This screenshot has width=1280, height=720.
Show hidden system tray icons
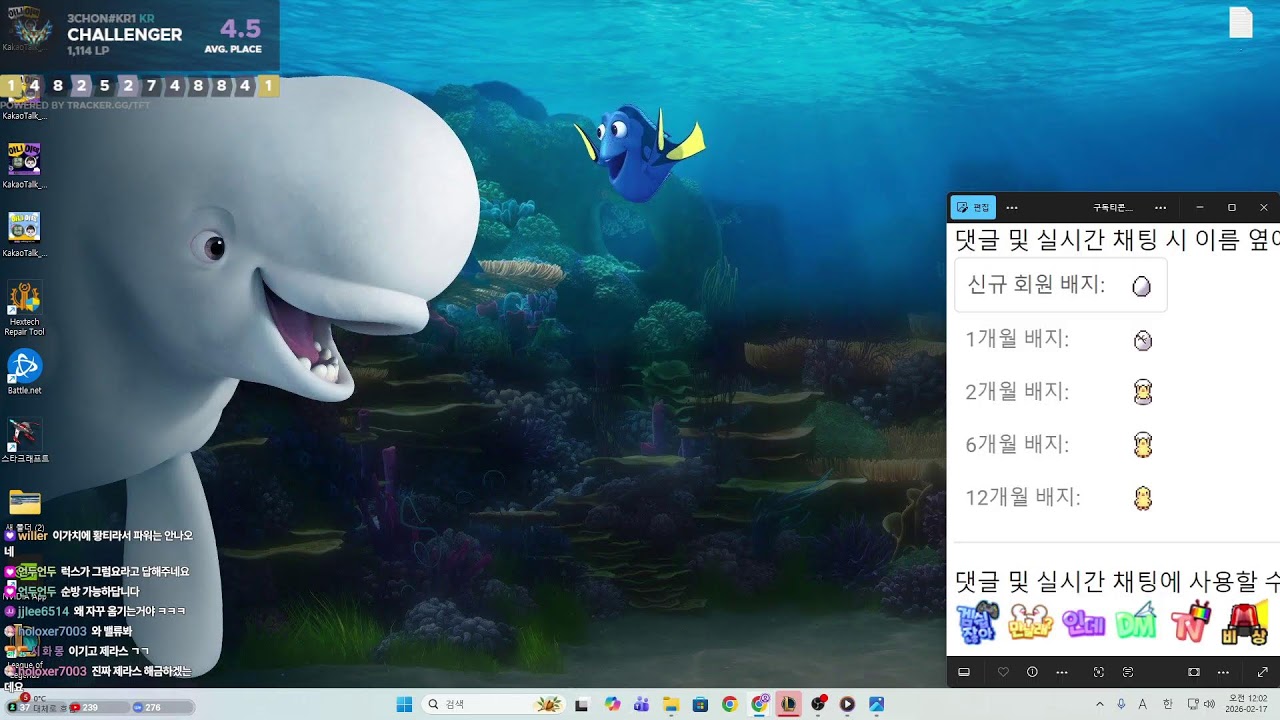(1100, 704)
